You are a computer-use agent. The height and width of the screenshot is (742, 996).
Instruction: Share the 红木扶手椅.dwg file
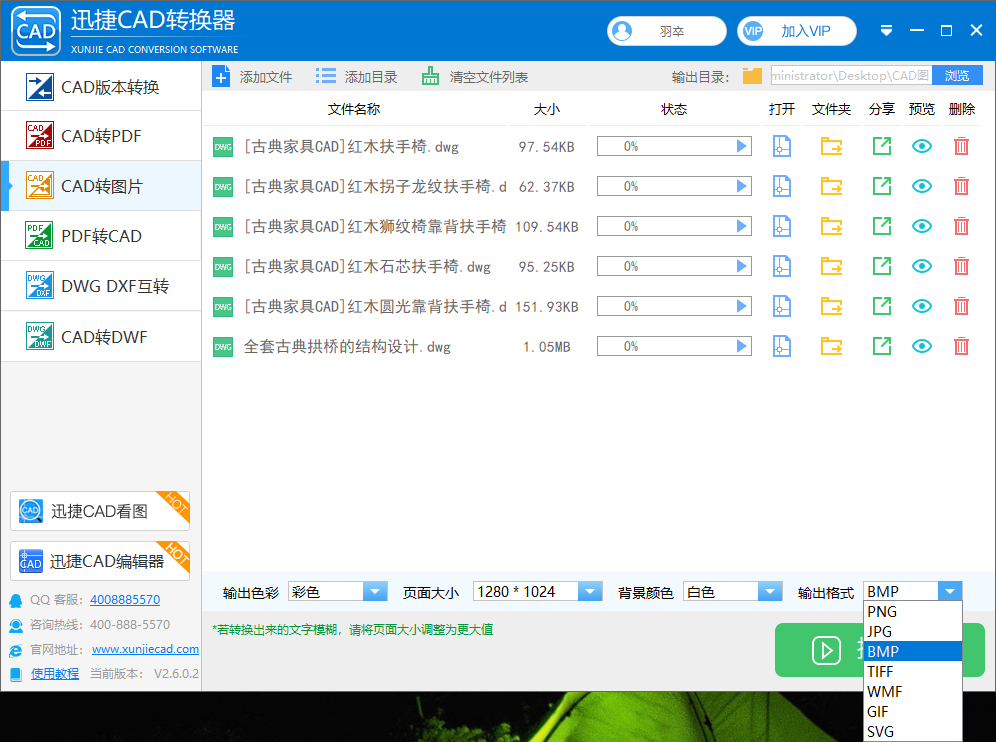coord(882,146)
